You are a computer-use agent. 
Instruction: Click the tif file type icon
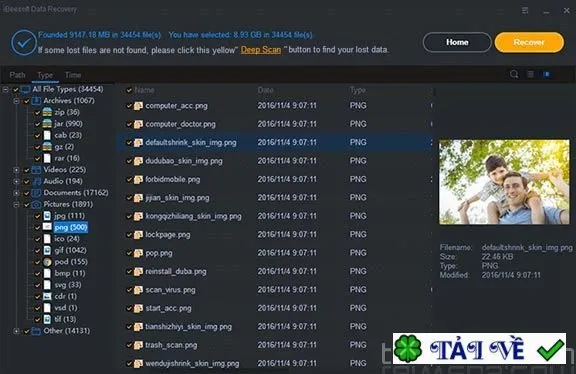pyautogui.click(x=47, y=319)
